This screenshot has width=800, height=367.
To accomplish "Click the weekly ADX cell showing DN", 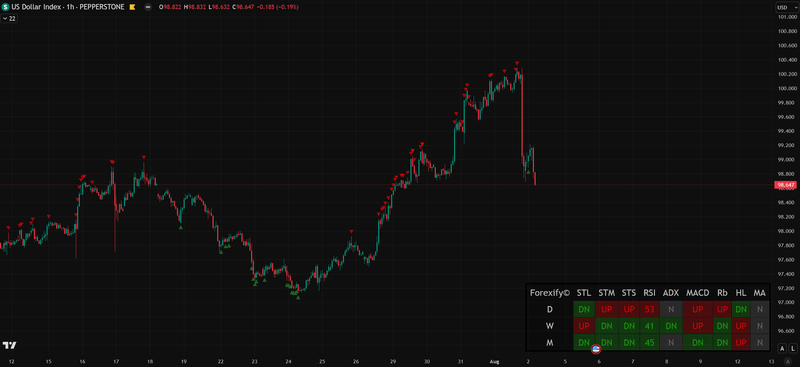I will click(x=671, y=326).
